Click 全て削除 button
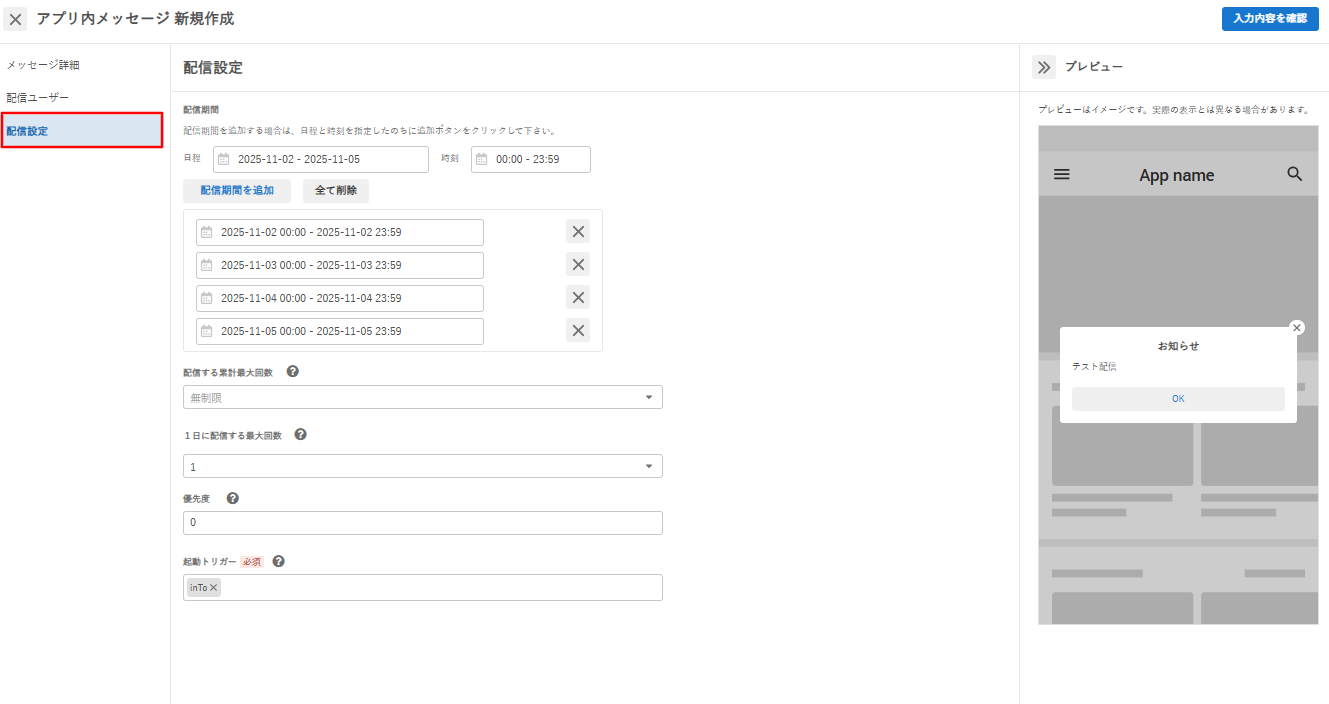The width and height of the screenshot is (1329, 704). [x=336, y=190]
